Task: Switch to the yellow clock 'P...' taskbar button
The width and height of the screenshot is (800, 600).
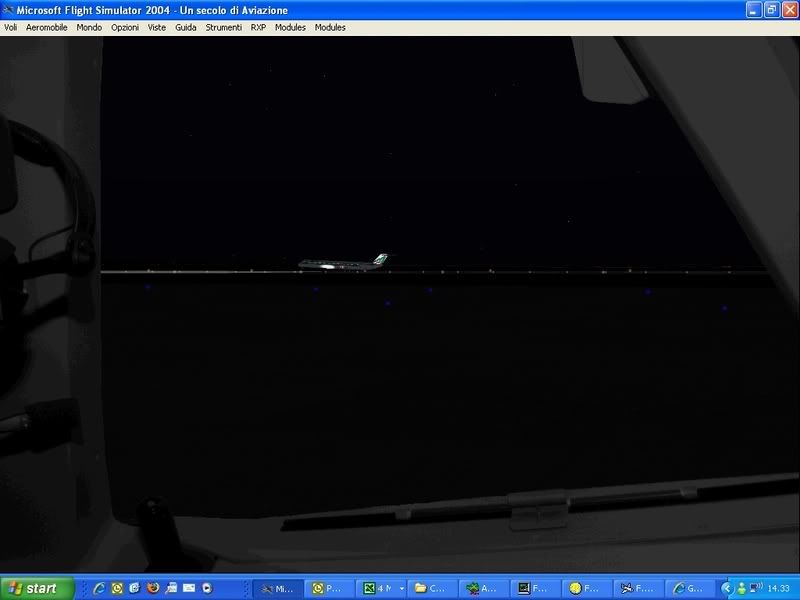Action: (x=329, y=589)
